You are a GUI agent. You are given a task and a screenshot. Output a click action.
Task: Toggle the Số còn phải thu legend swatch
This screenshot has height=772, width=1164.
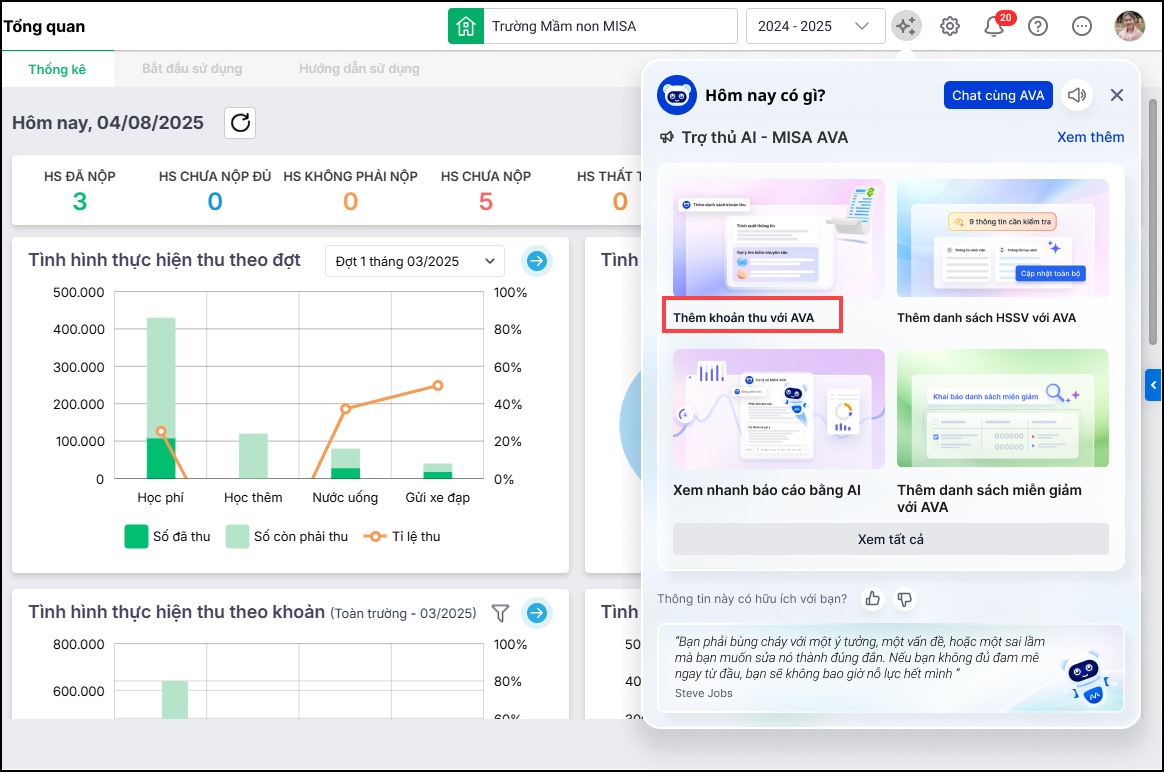(238, 537)
